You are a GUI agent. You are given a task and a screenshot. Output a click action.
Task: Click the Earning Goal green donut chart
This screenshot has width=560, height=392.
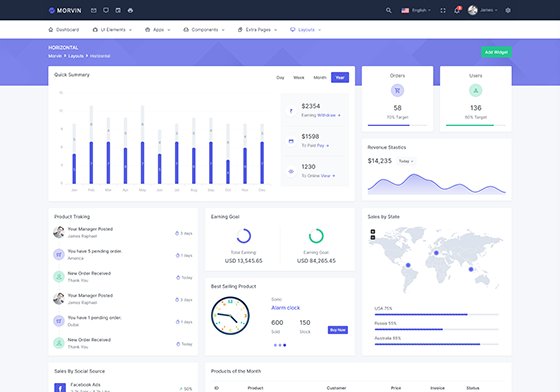pos(316,236)
